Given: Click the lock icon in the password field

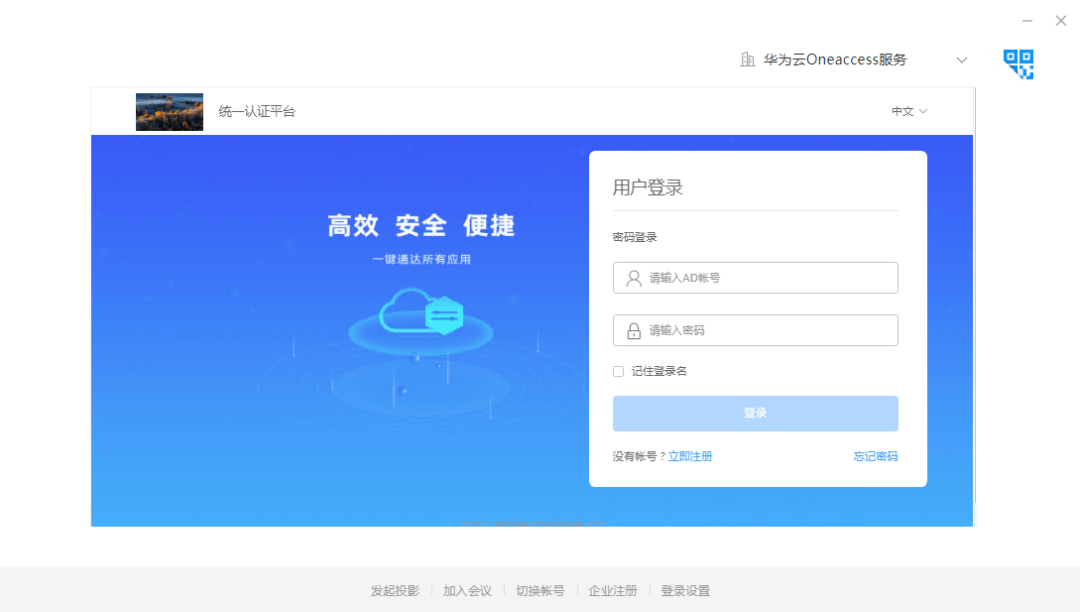Looking at the screenshot, I should (x=631, y=330).
